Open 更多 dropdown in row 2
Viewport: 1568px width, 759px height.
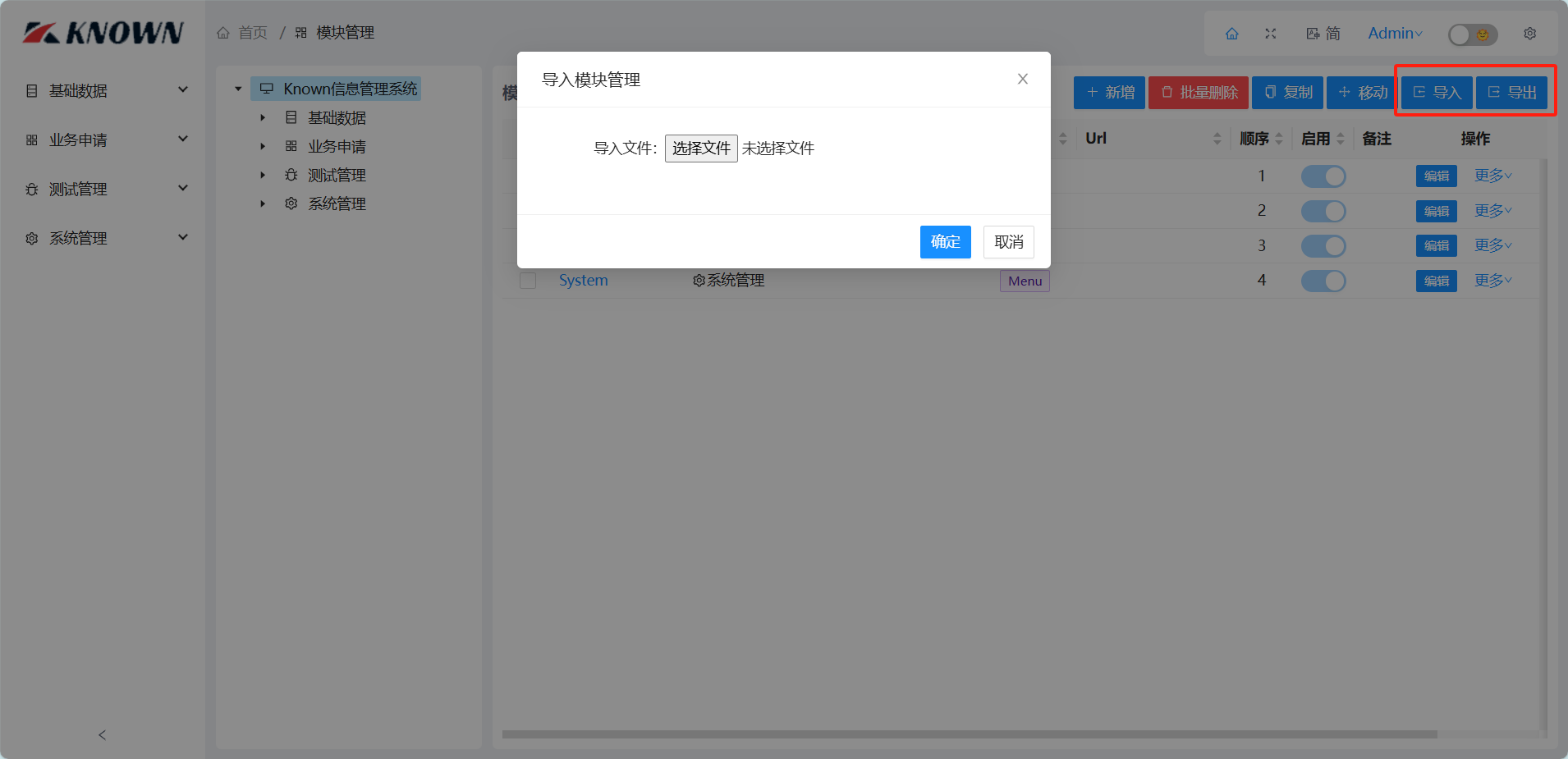point(1492,211)
